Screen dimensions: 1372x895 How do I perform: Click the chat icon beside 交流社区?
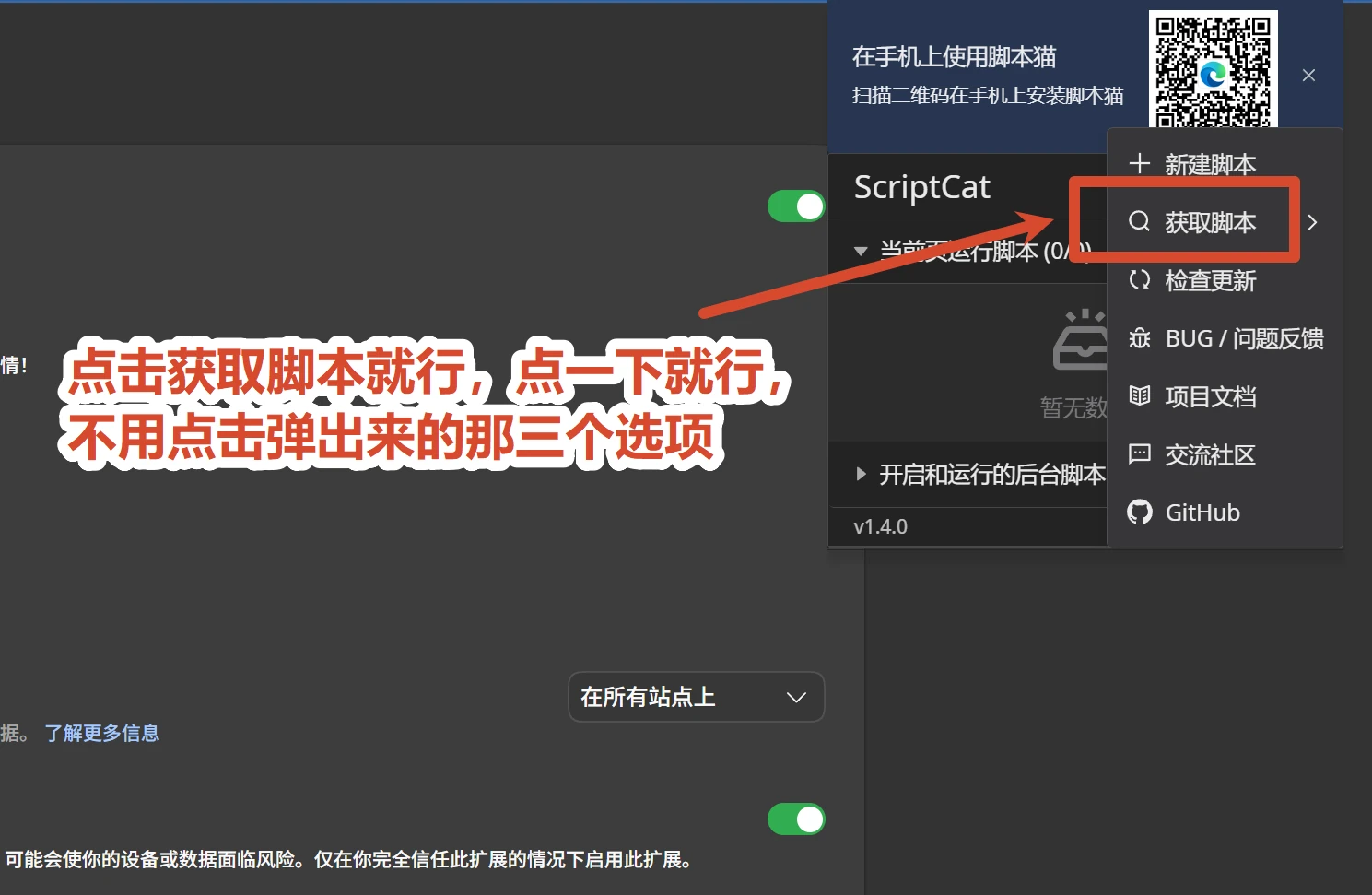point(1140,454)
